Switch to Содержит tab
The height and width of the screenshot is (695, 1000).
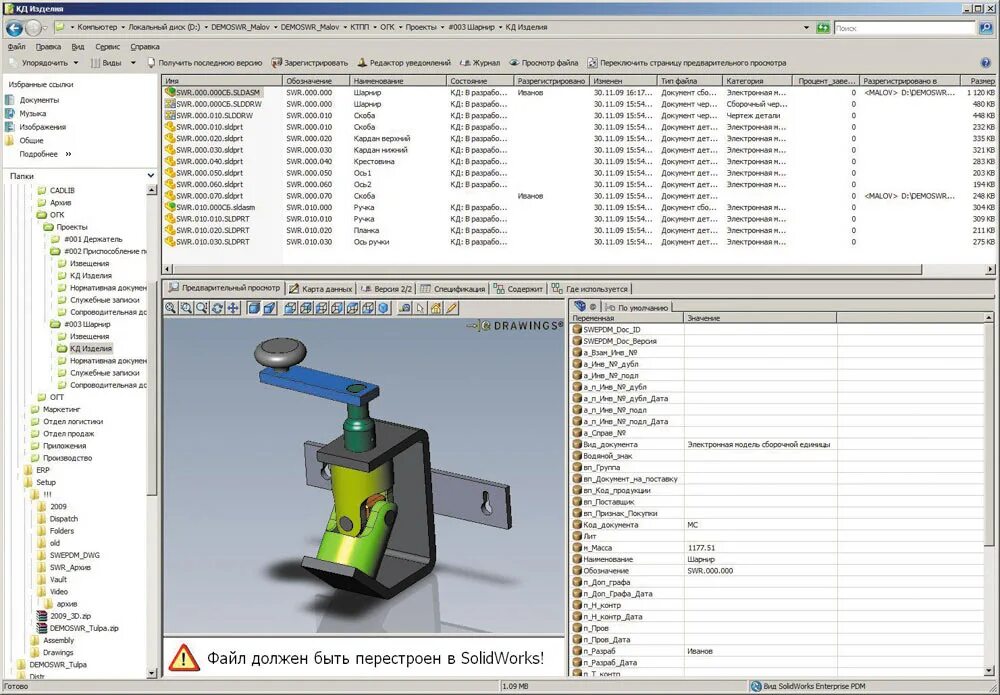518,289
